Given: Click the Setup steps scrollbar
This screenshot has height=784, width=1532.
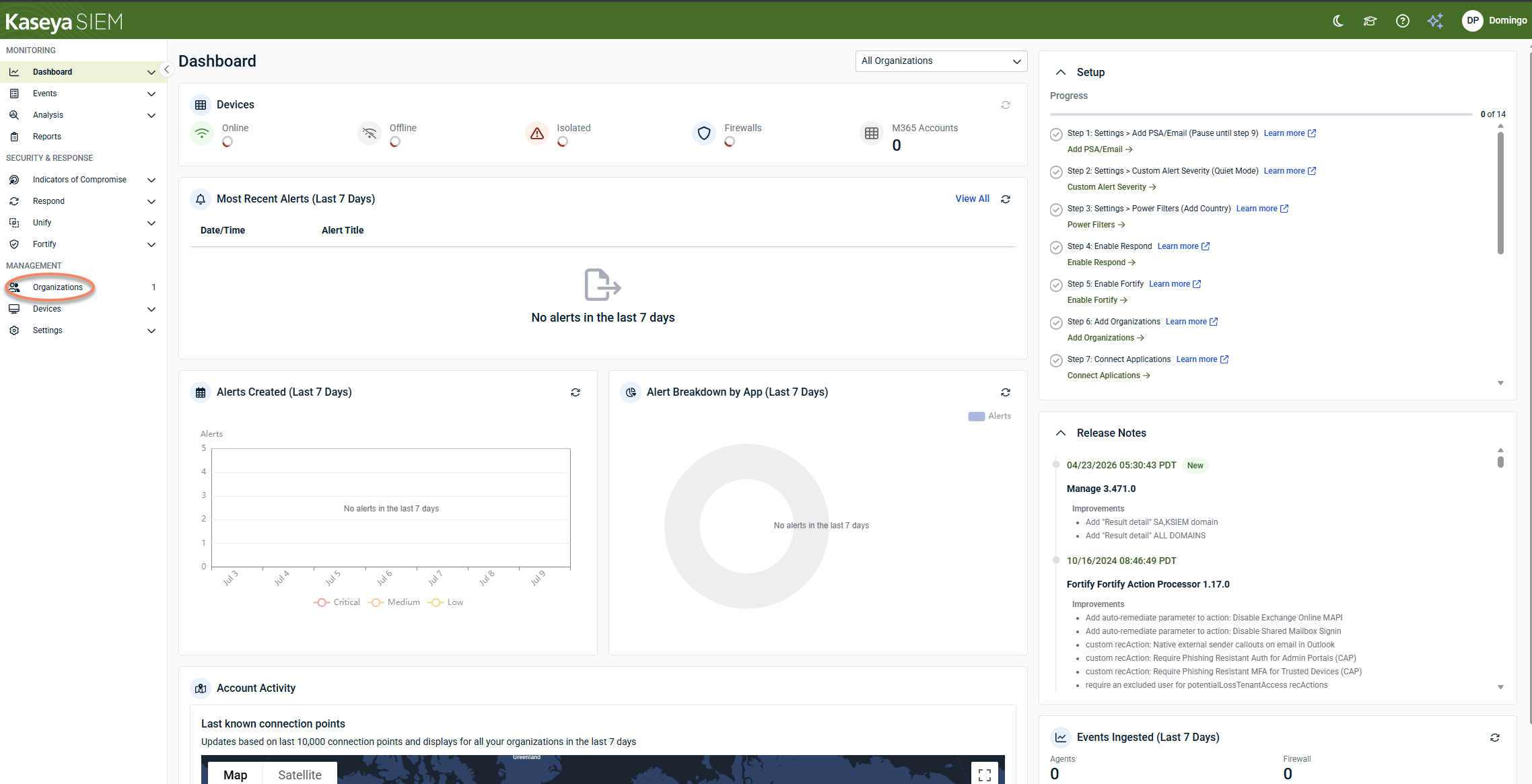Looking at the screenshot, I should coord(1500,193).
